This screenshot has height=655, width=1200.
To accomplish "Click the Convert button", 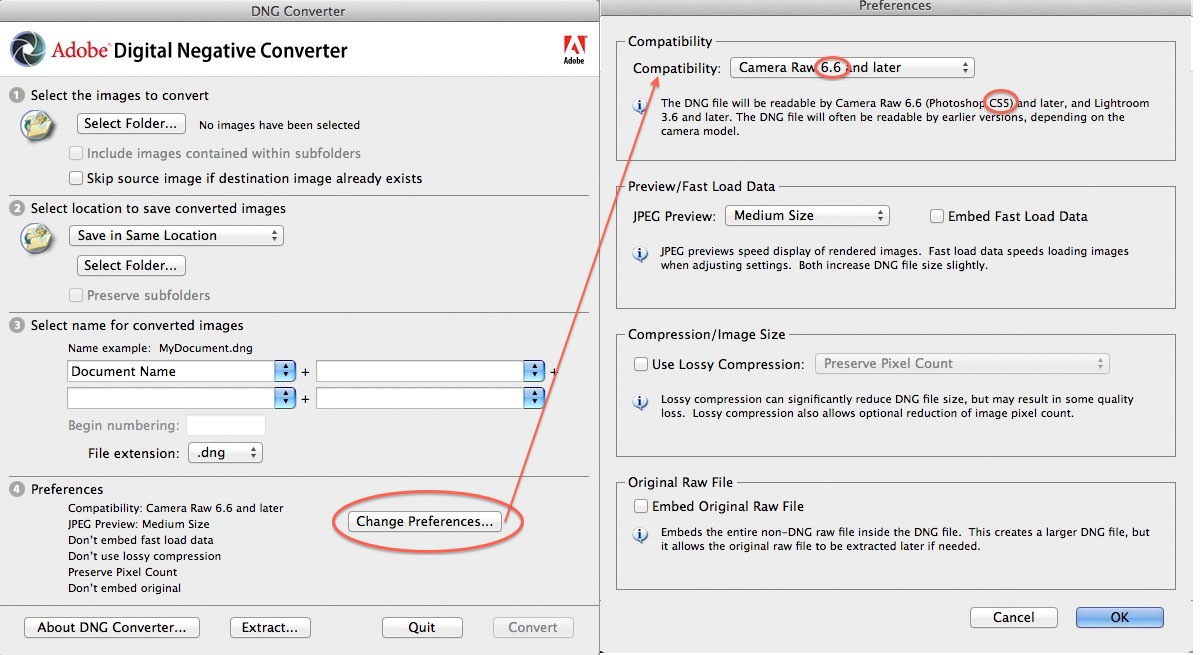I will (x=533, y=628).
